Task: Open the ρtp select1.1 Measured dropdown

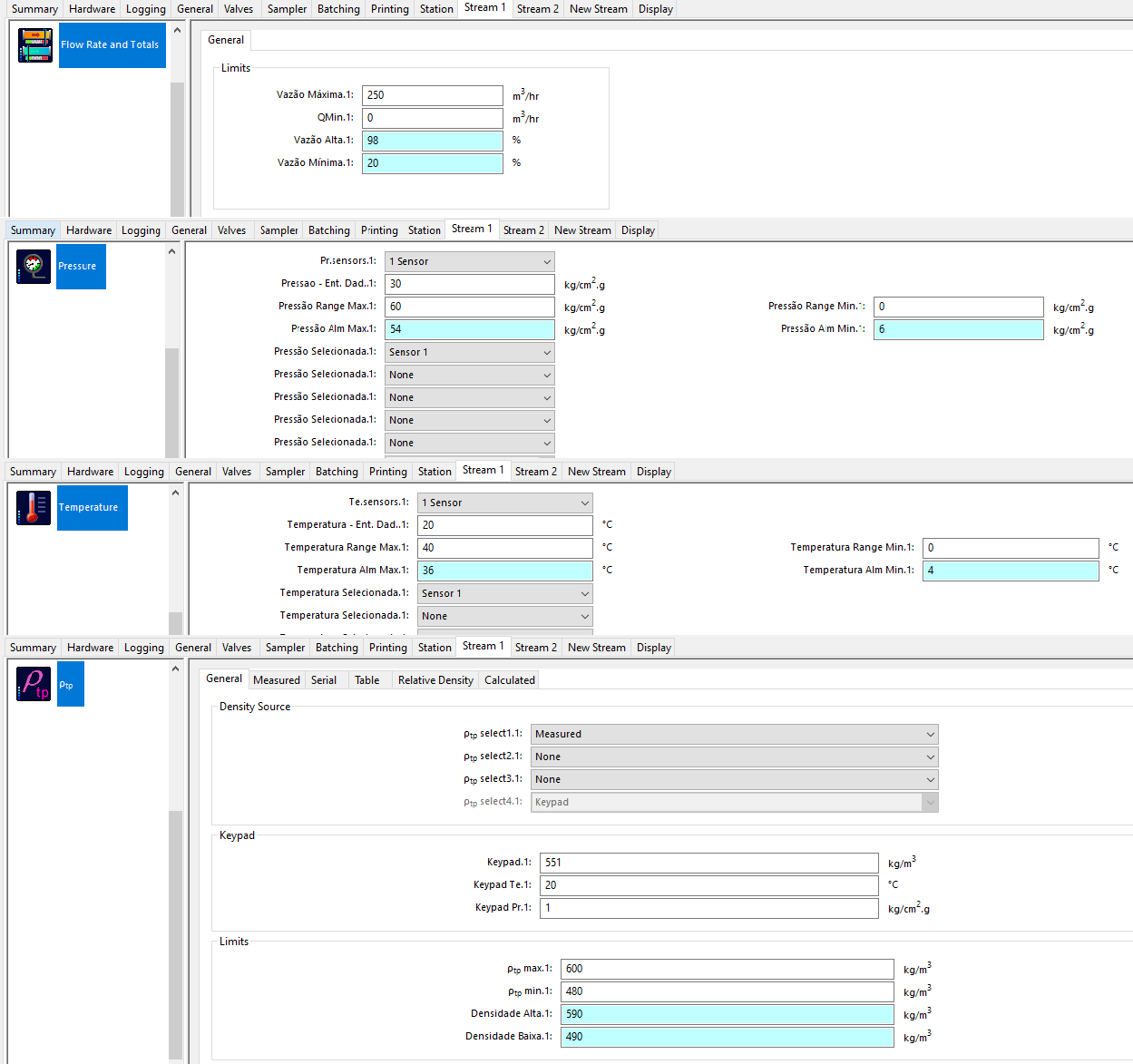Action: pos(735,734)
